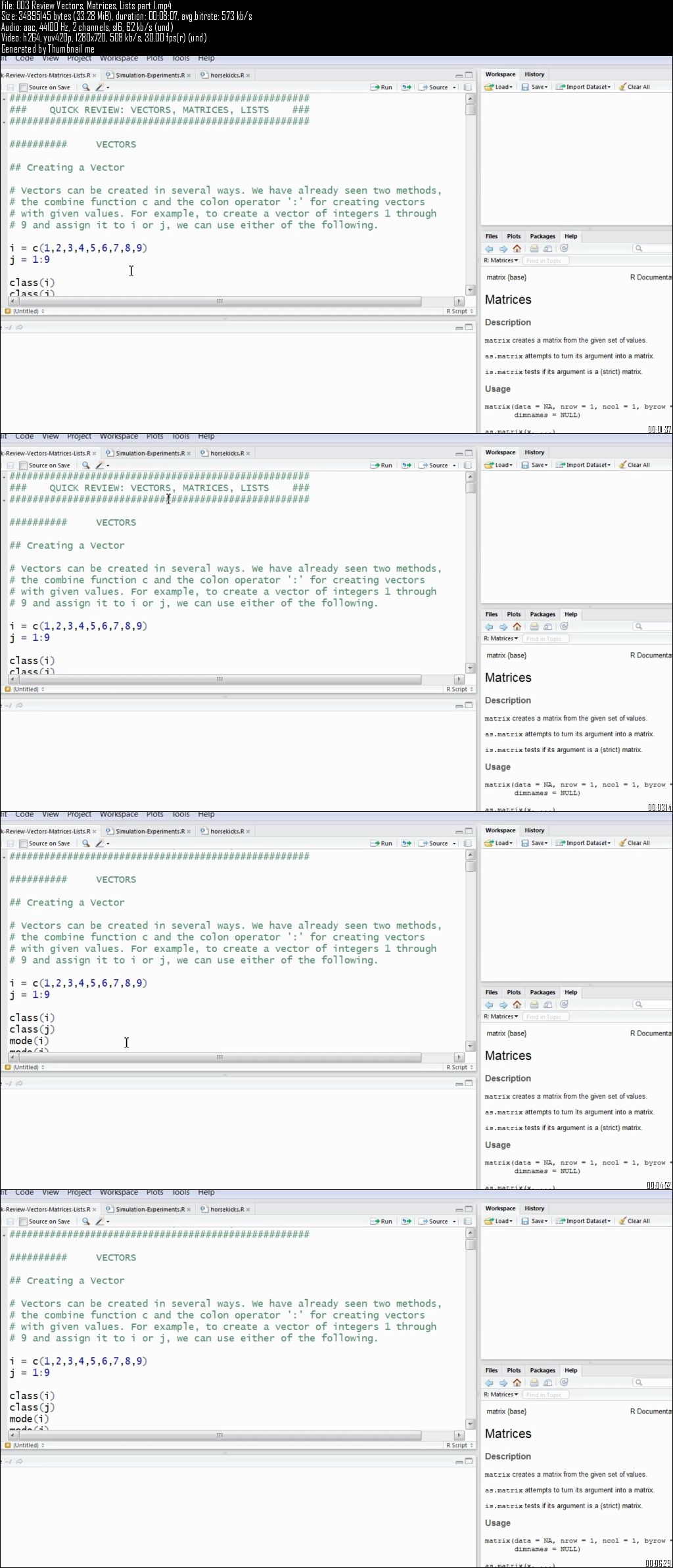
Task: Click the help back arrow in the 00:01:37 frame
Action: point(489,249)
